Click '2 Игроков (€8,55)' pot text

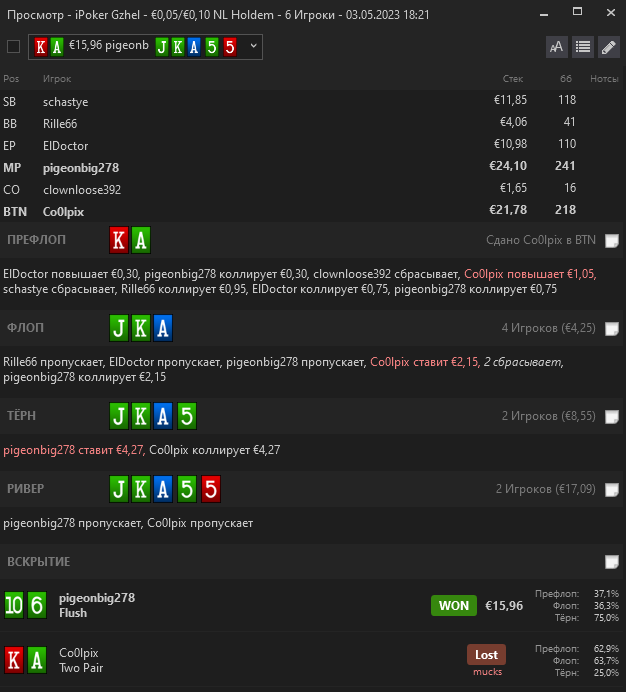(548, 416)
